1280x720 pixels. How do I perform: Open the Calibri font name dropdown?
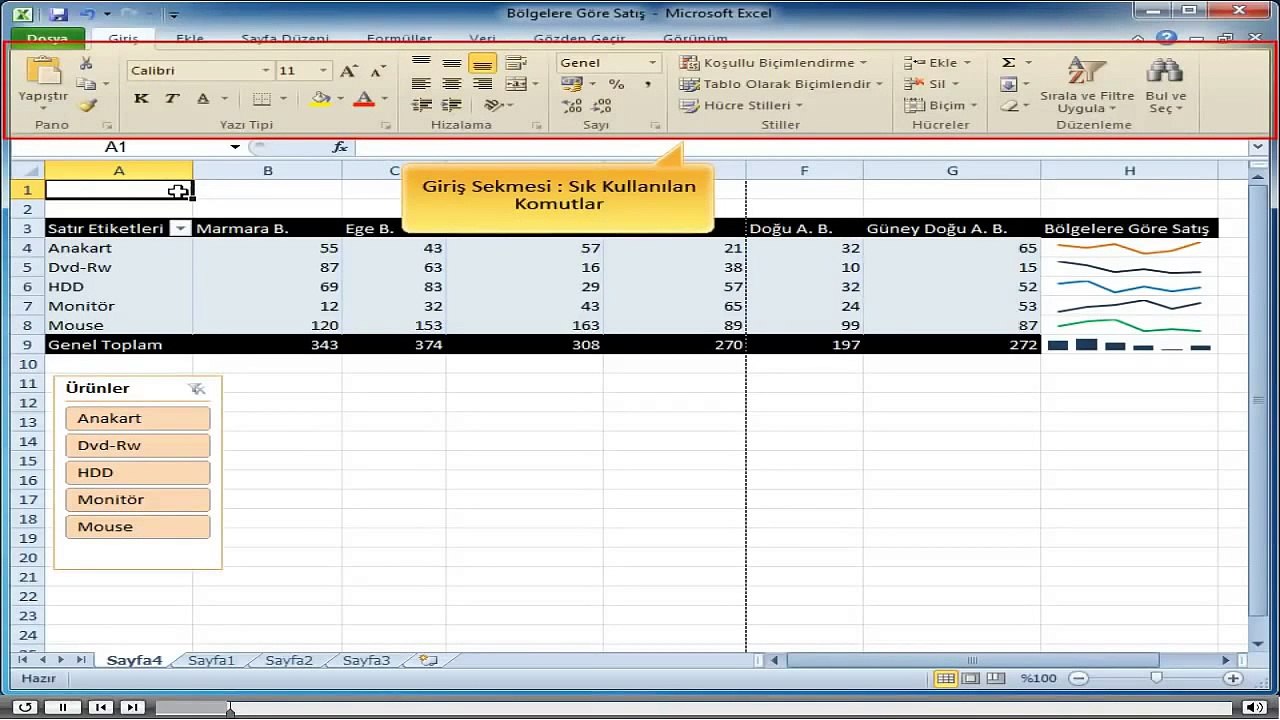tap(266, 71)
